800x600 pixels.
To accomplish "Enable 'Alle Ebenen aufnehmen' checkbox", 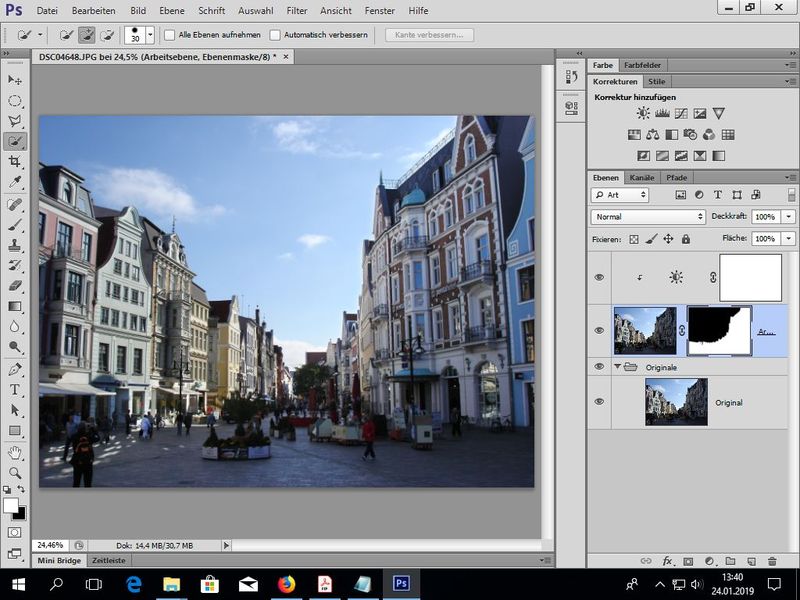I will [x=170, y=35].
